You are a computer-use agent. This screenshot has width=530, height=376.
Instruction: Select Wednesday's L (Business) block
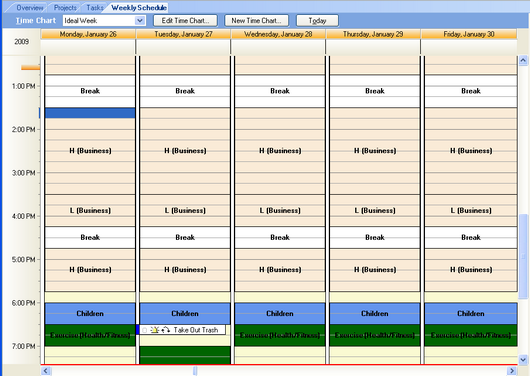click(280, 210)
